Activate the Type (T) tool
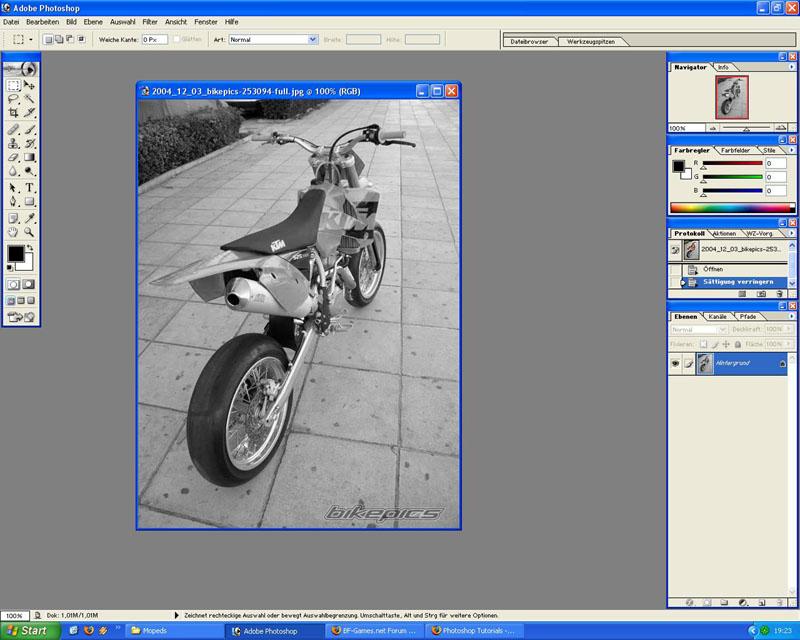Screen dimensions: 800x640 (x=29, y=187)
